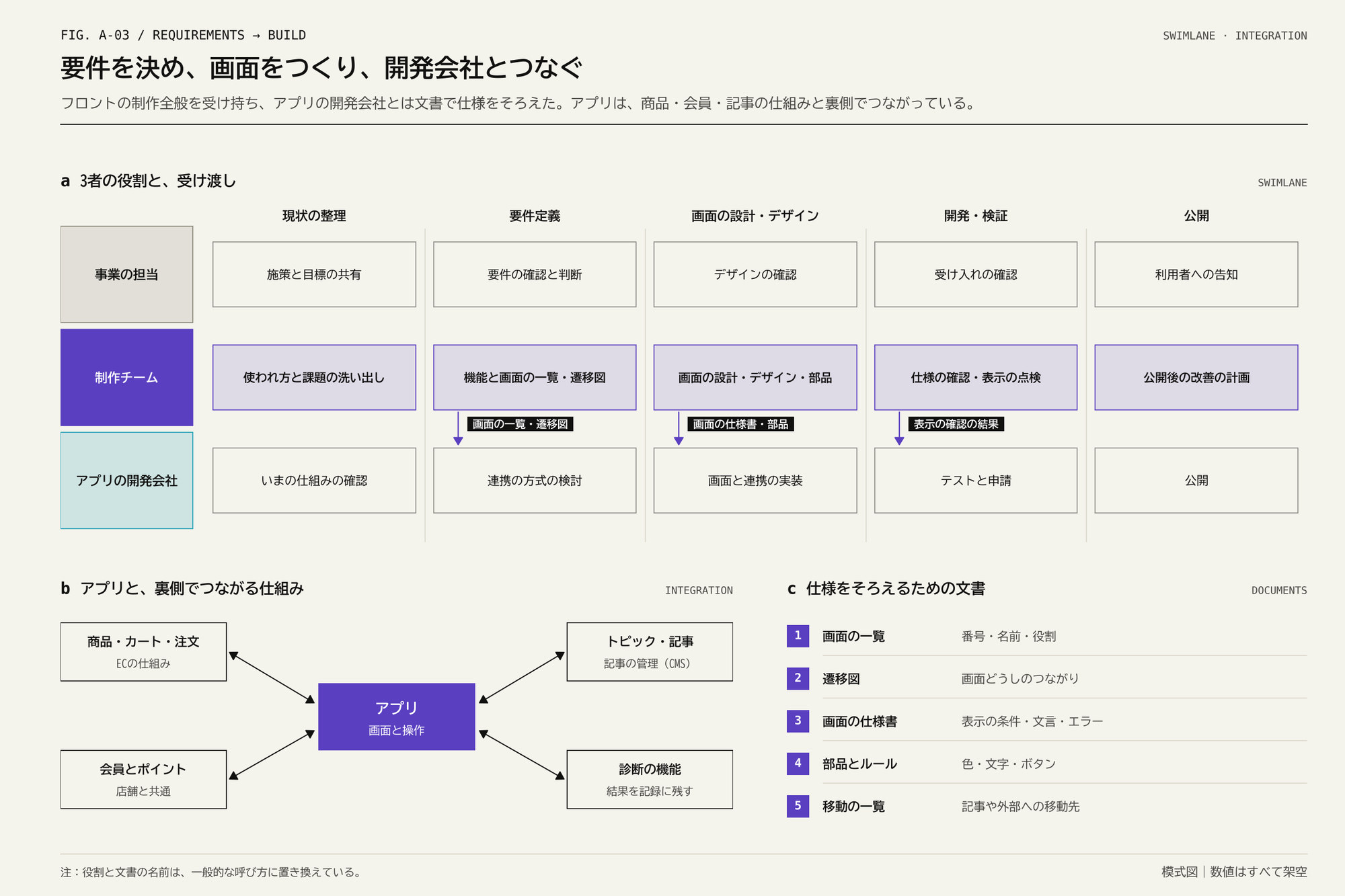
Task: Select the 番号・名前・役割 description
Action: tap(1009, 637)
